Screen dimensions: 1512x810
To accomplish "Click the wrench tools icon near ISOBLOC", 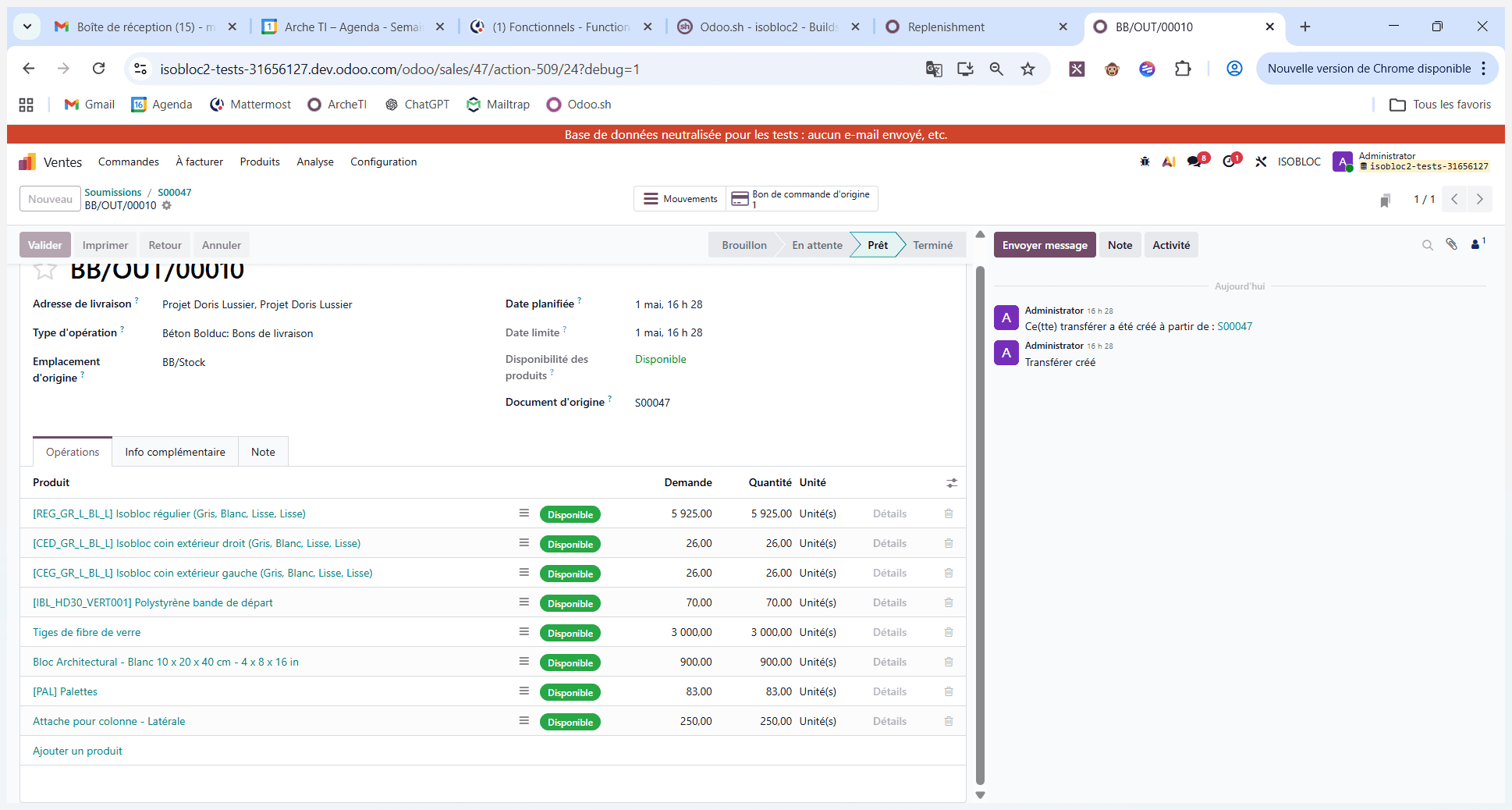I will click(x=1261, y=162).
